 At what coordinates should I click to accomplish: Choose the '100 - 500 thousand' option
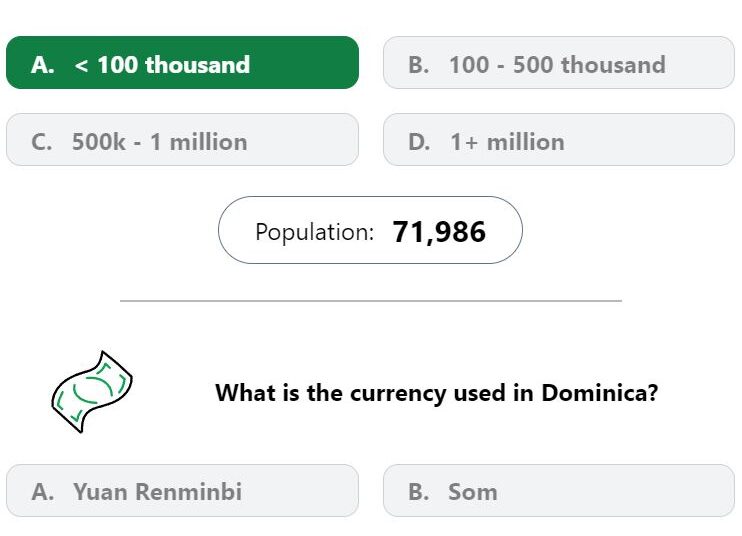point(559,62)
